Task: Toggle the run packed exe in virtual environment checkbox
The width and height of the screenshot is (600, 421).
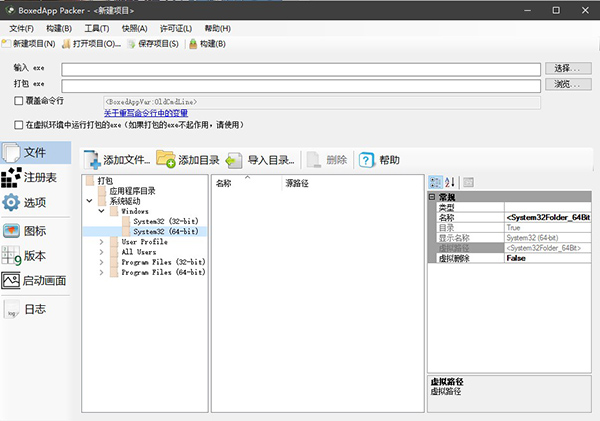Action: 19,125
